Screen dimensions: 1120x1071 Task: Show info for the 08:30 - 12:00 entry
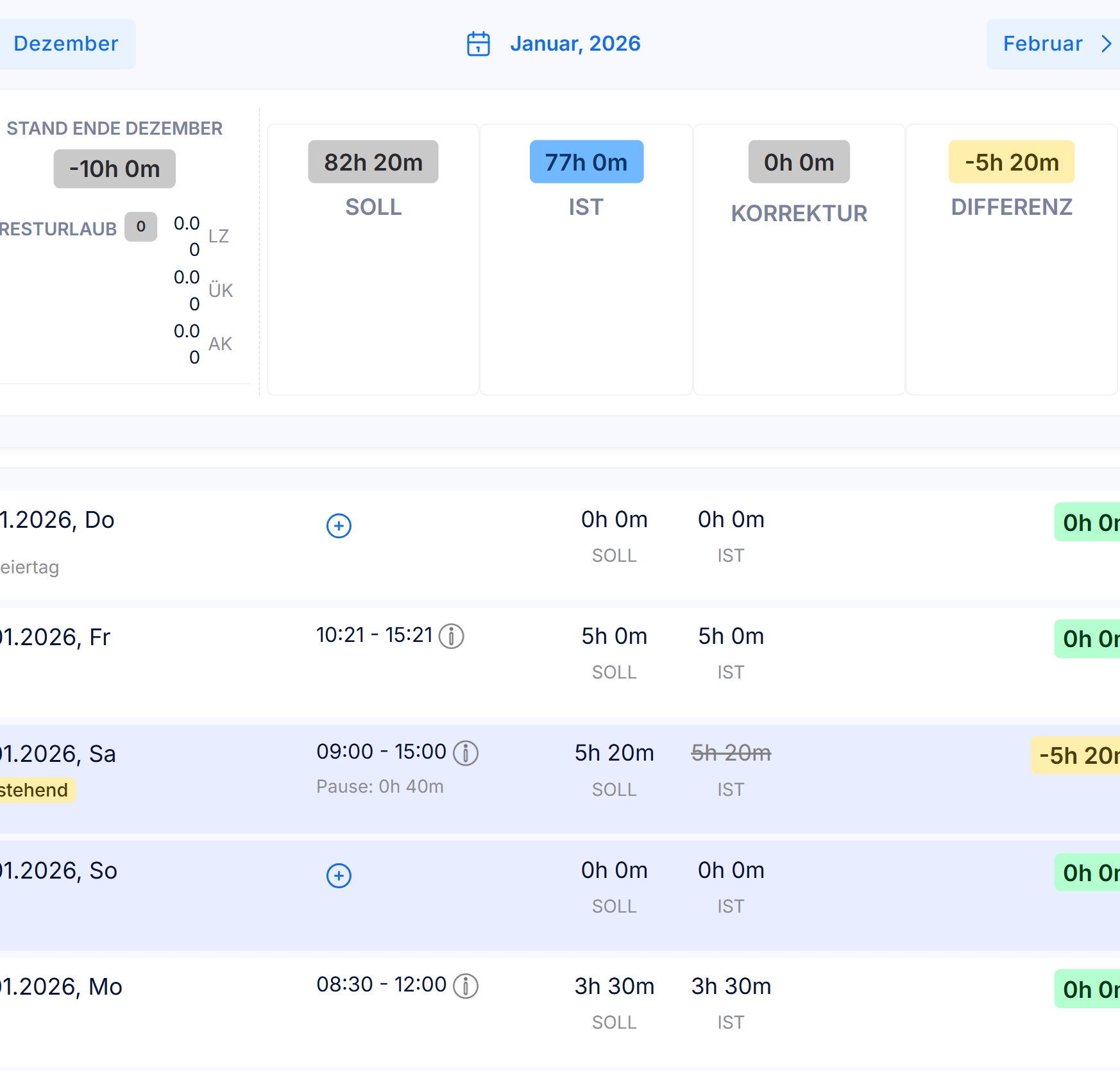466,986
